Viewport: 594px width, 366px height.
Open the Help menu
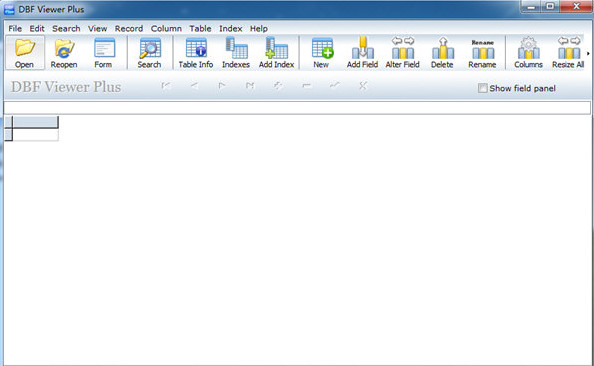(x=259, y=28)
